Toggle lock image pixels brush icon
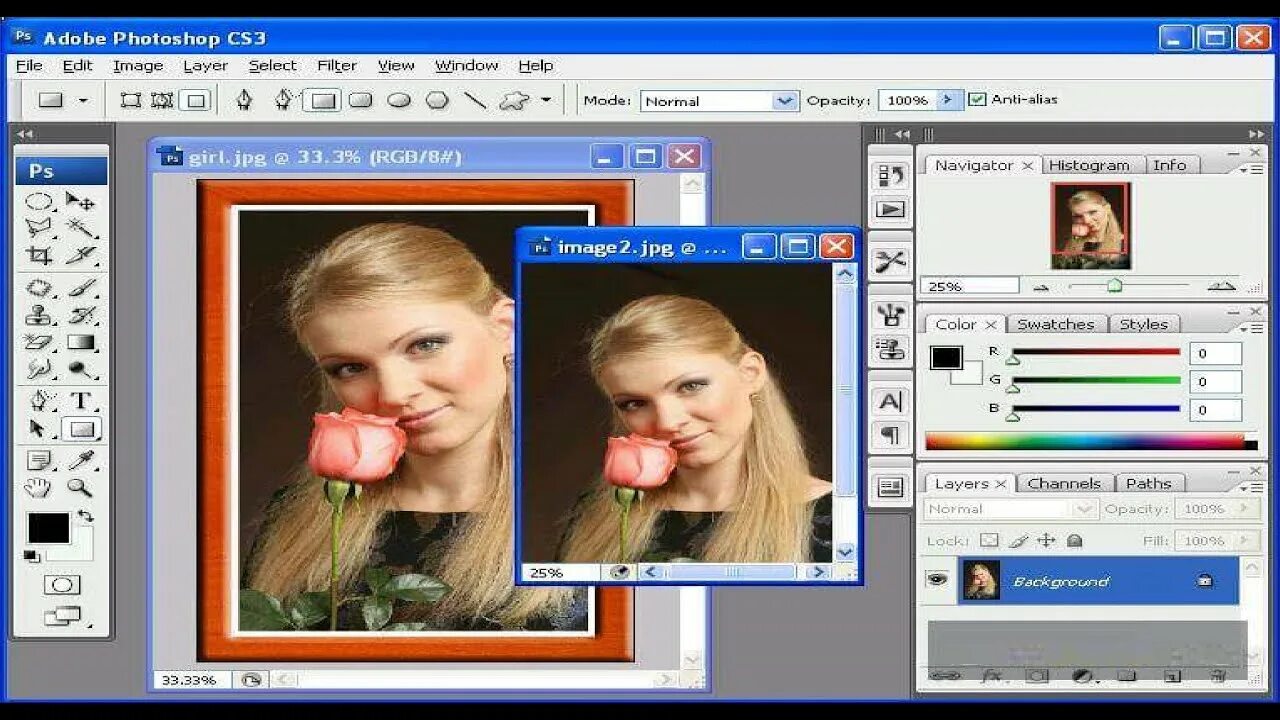Viewport: 1280px width, 720px height. [x=1018, y=540]
